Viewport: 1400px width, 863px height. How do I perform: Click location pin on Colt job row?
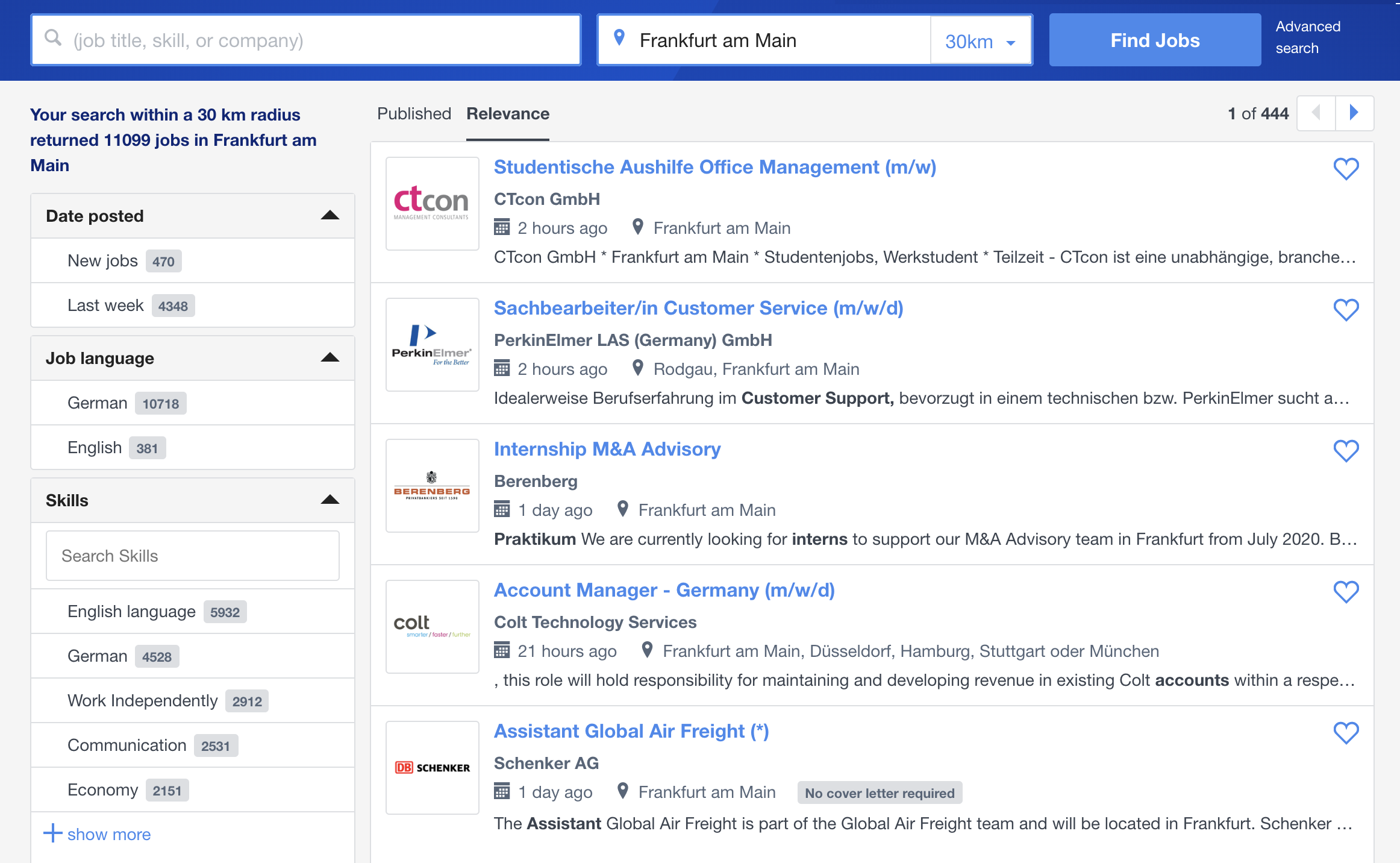tap(647, 650)
